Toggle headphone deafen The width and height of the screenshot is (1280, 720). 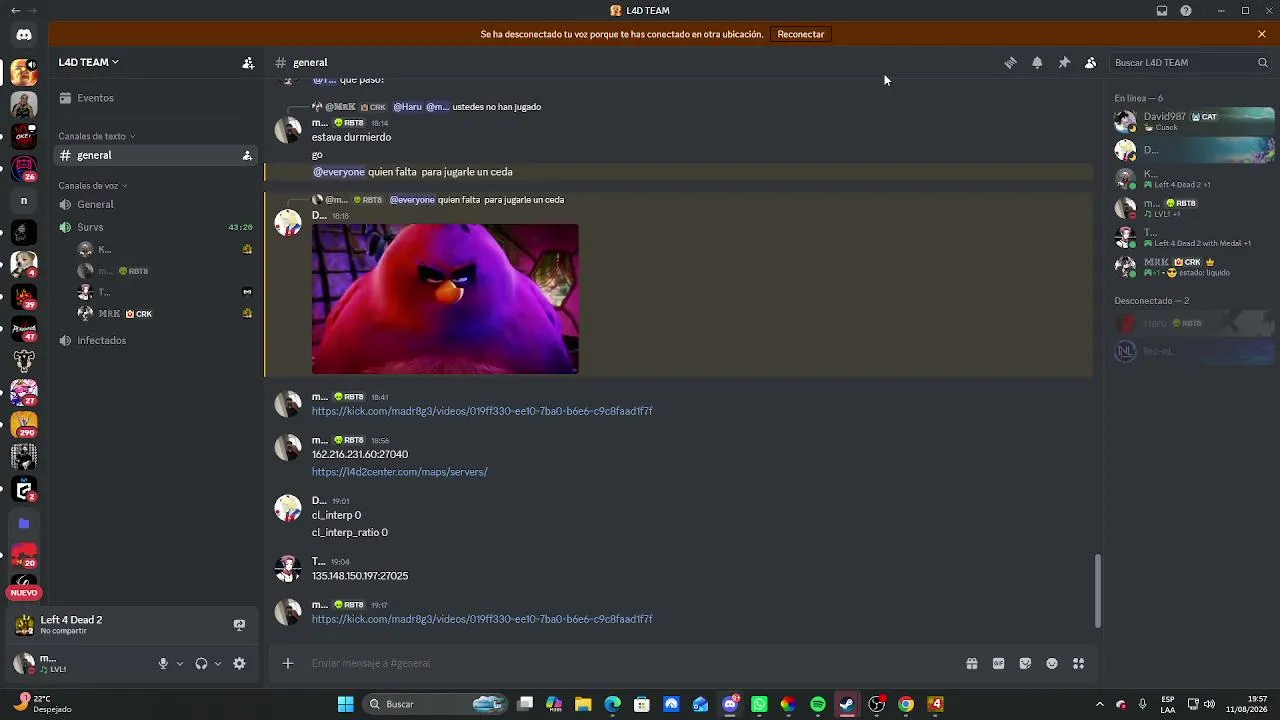[x=201, y=663]
